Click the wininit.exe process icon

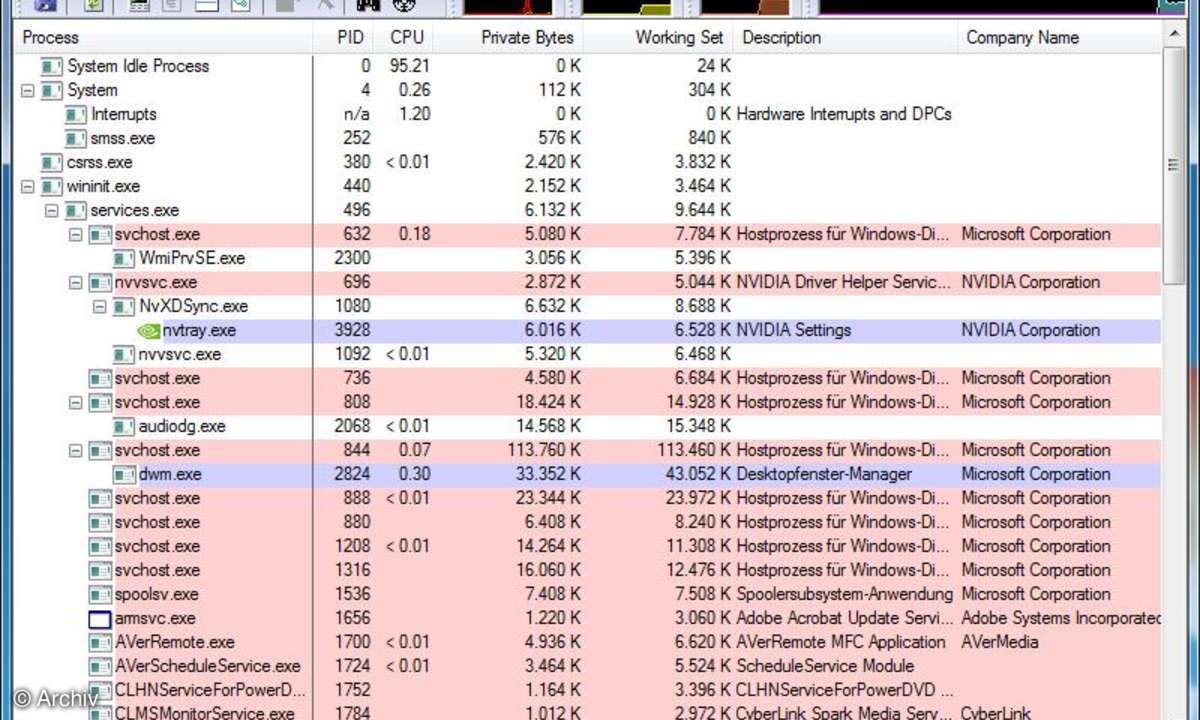(52, 186)
